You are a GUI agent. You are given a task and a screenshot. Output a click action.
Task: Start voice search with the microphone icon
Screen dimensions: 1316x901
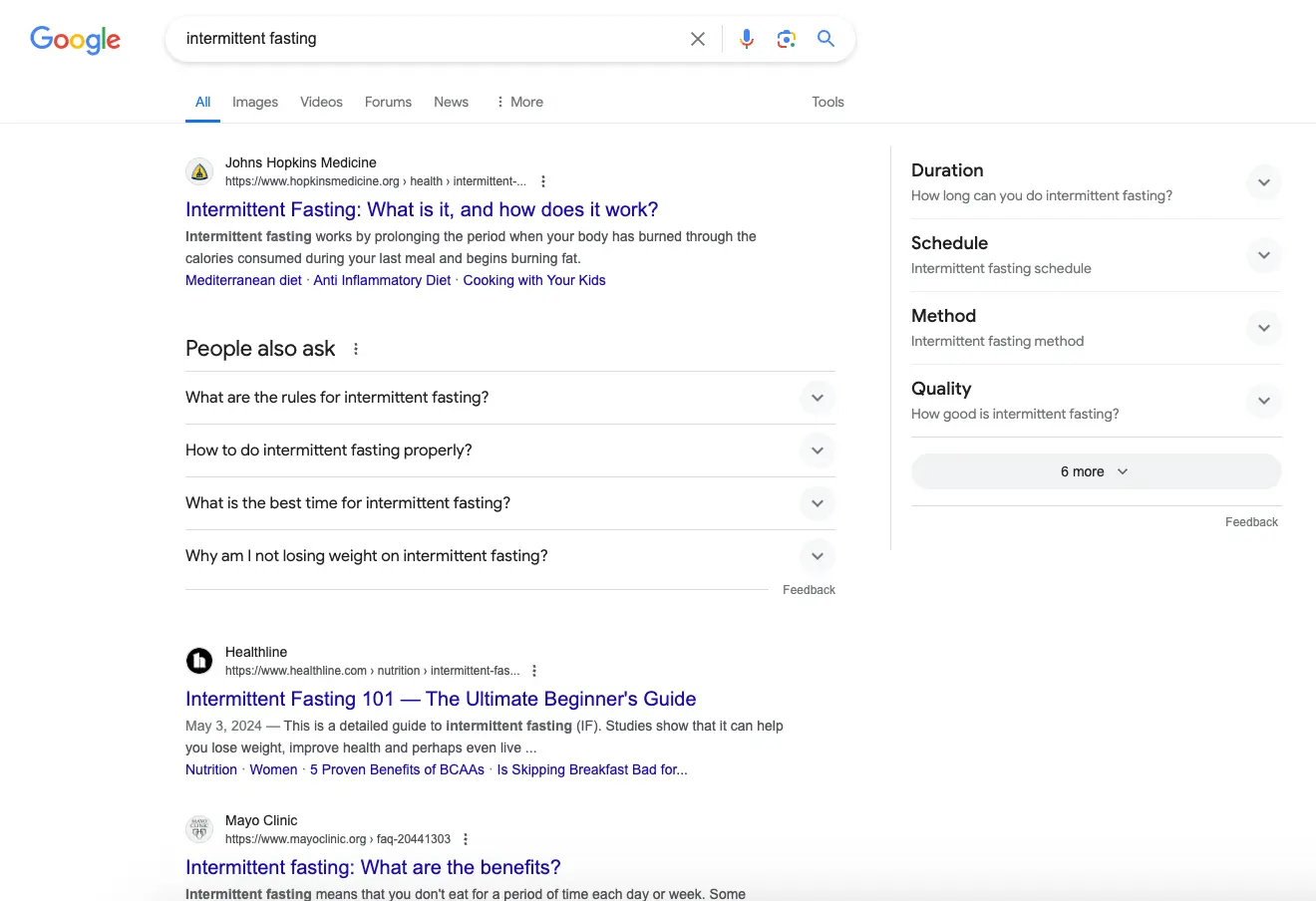747,39
